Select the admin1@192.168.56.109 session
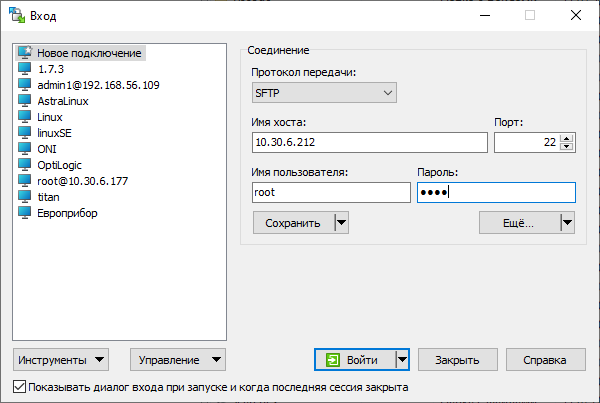Viewport: 600px width, 403px height. point(98,85)
